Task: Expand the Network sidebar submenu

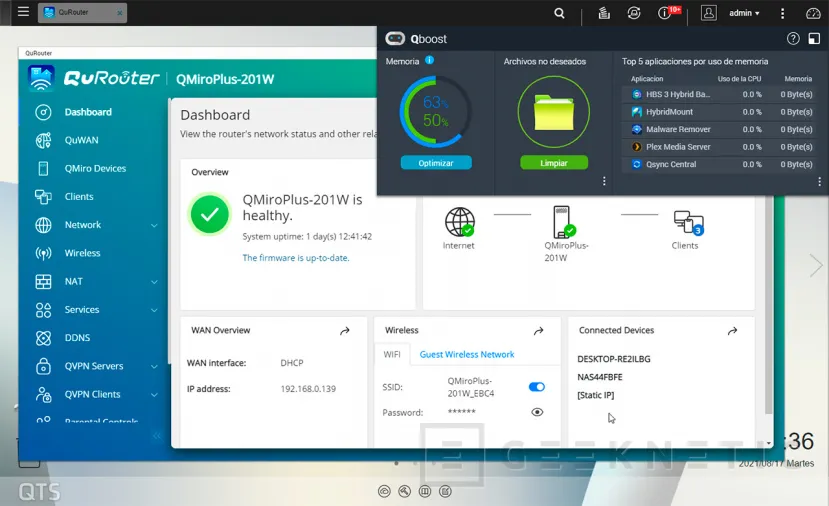Action: coord(154,225)
